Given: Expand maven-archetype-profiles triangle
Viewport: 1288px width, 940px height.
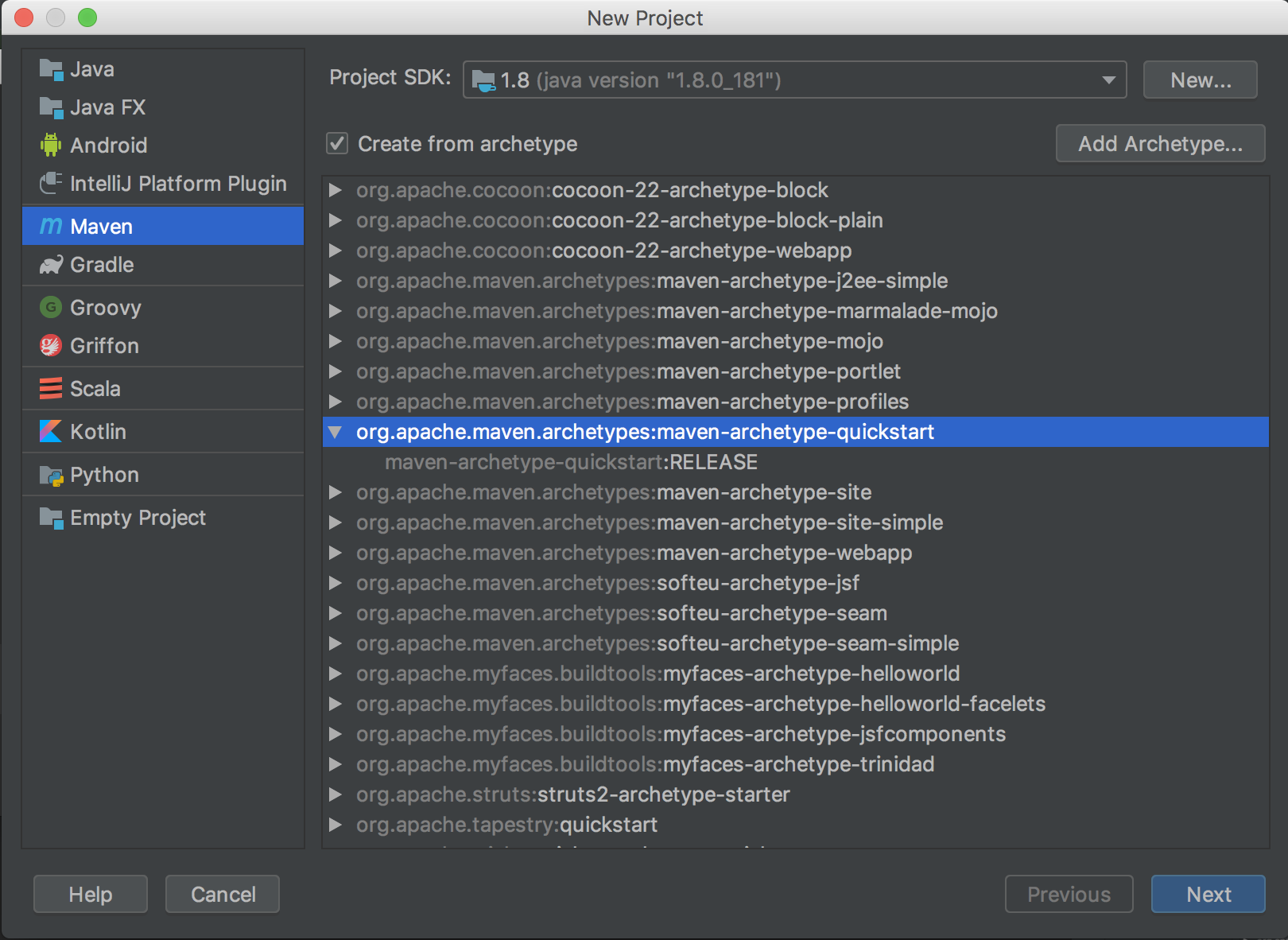Looking at the screenshot, I should tap(336, 402).
